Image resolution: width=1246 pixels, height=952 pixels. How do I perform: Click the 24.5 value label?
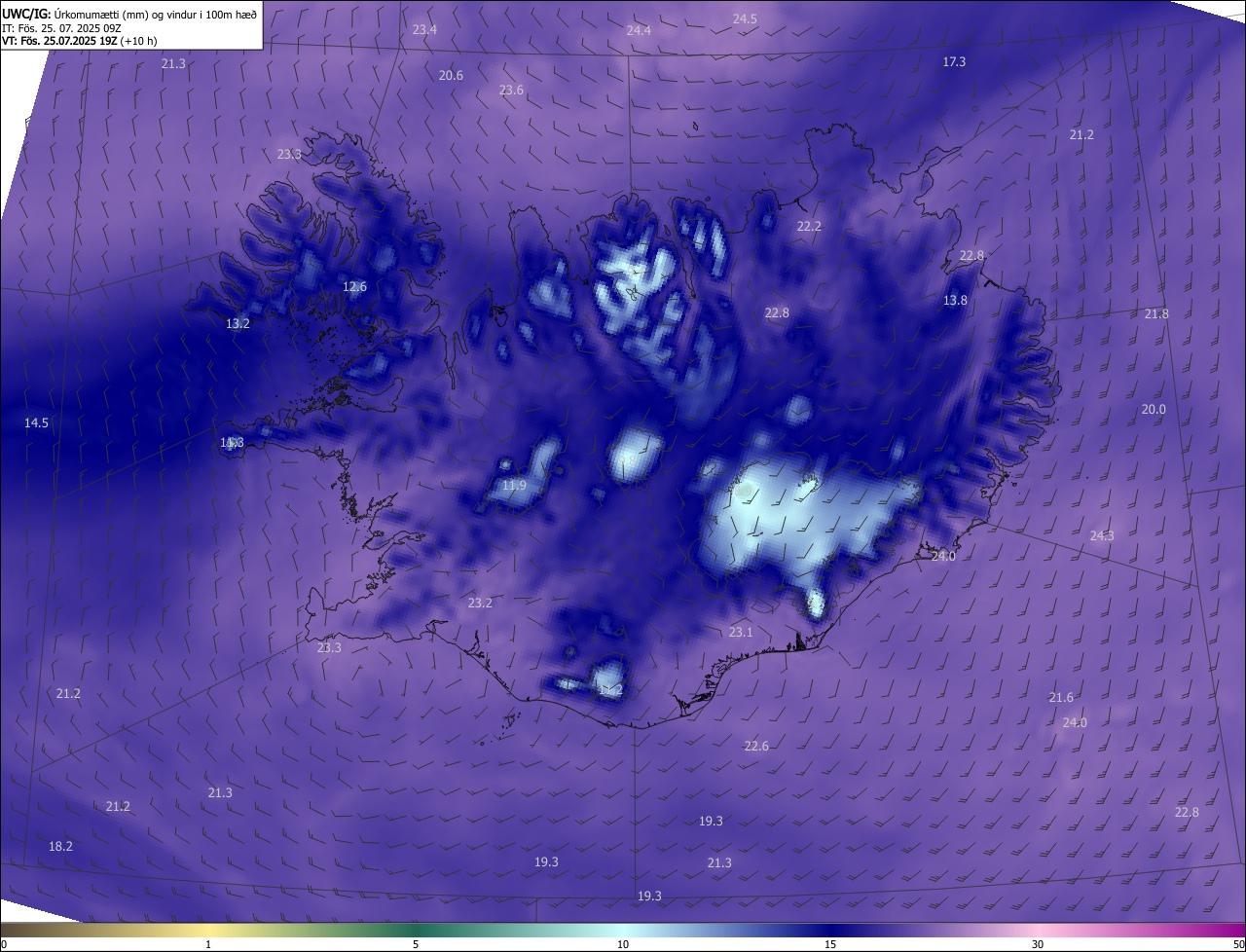click(x=745, y=19)
